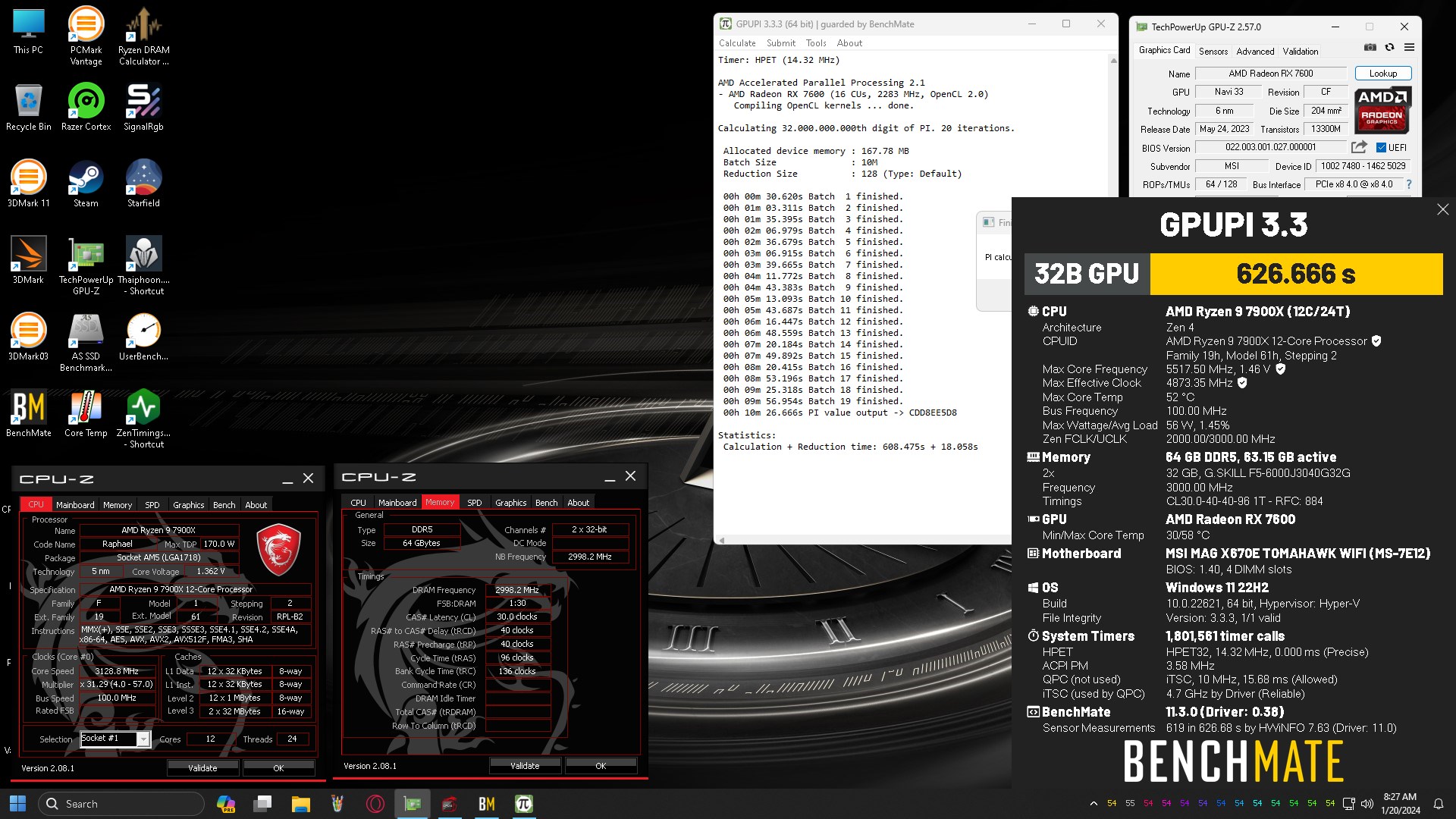Launch Razer Cortex from desktop
Screen dimensions: 1456x819
click(x=86, y=108)
